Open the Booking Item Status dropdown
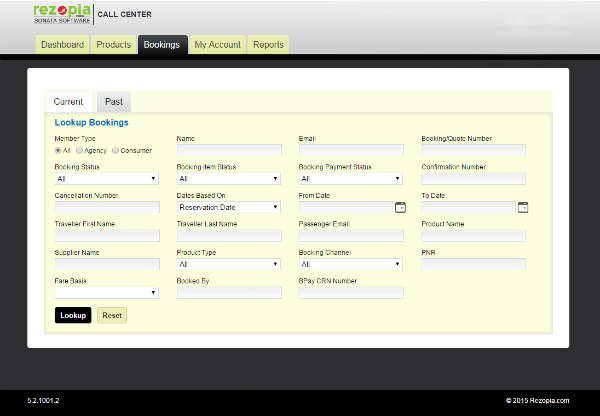The height and width of the screenshot is (416, 600). (228, 179)
